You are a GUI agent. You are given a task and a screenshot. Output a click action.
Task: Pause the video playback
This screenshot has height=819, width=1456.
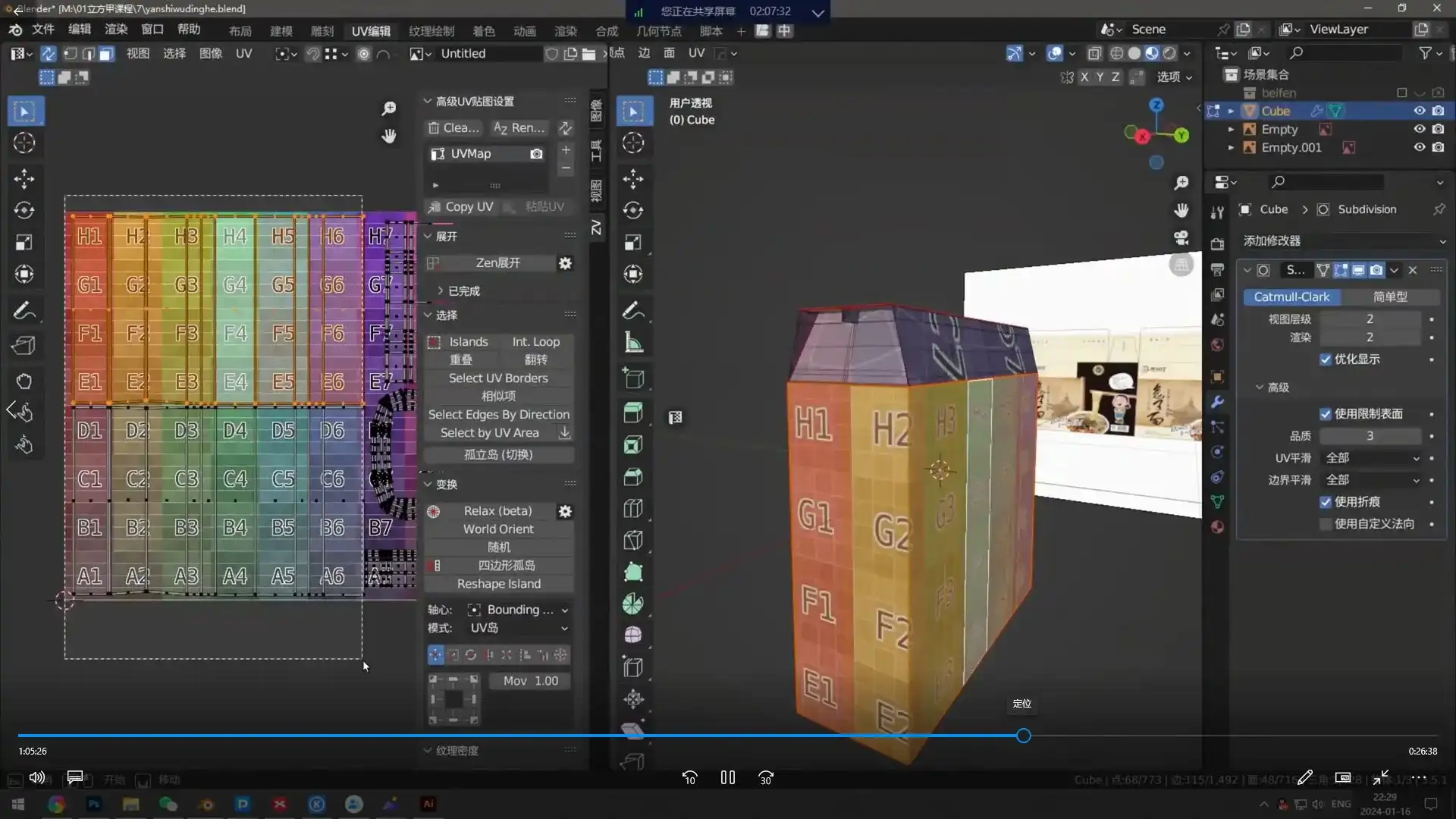click(727, 777)
